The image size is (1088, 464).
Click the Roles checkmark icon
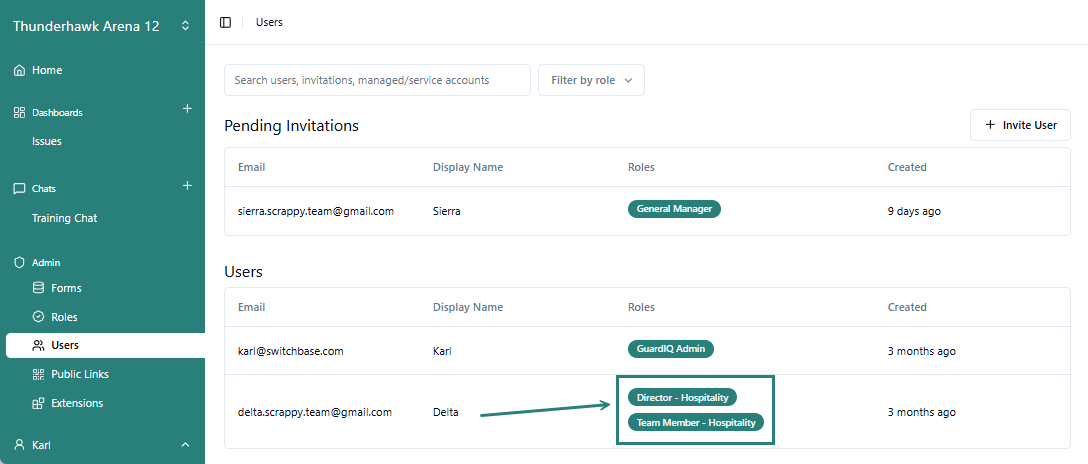pos(38,317)
